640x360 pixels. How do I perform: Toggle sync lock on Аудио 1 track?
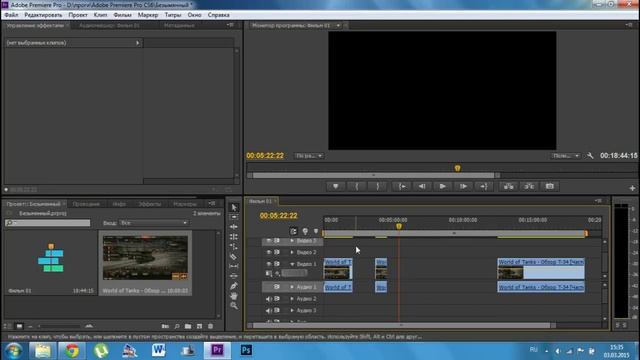[x=277, y=287]
